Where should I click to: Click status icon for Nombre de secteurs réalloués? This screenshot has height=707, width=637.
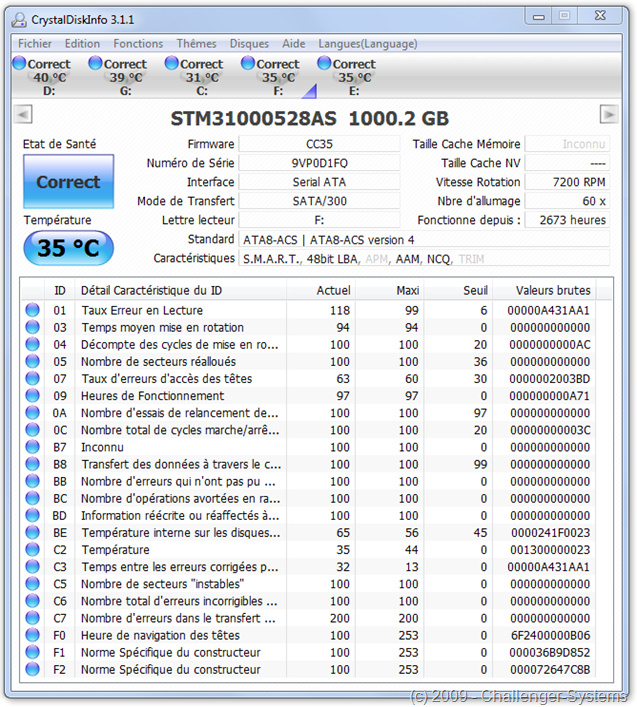point(32,362)
